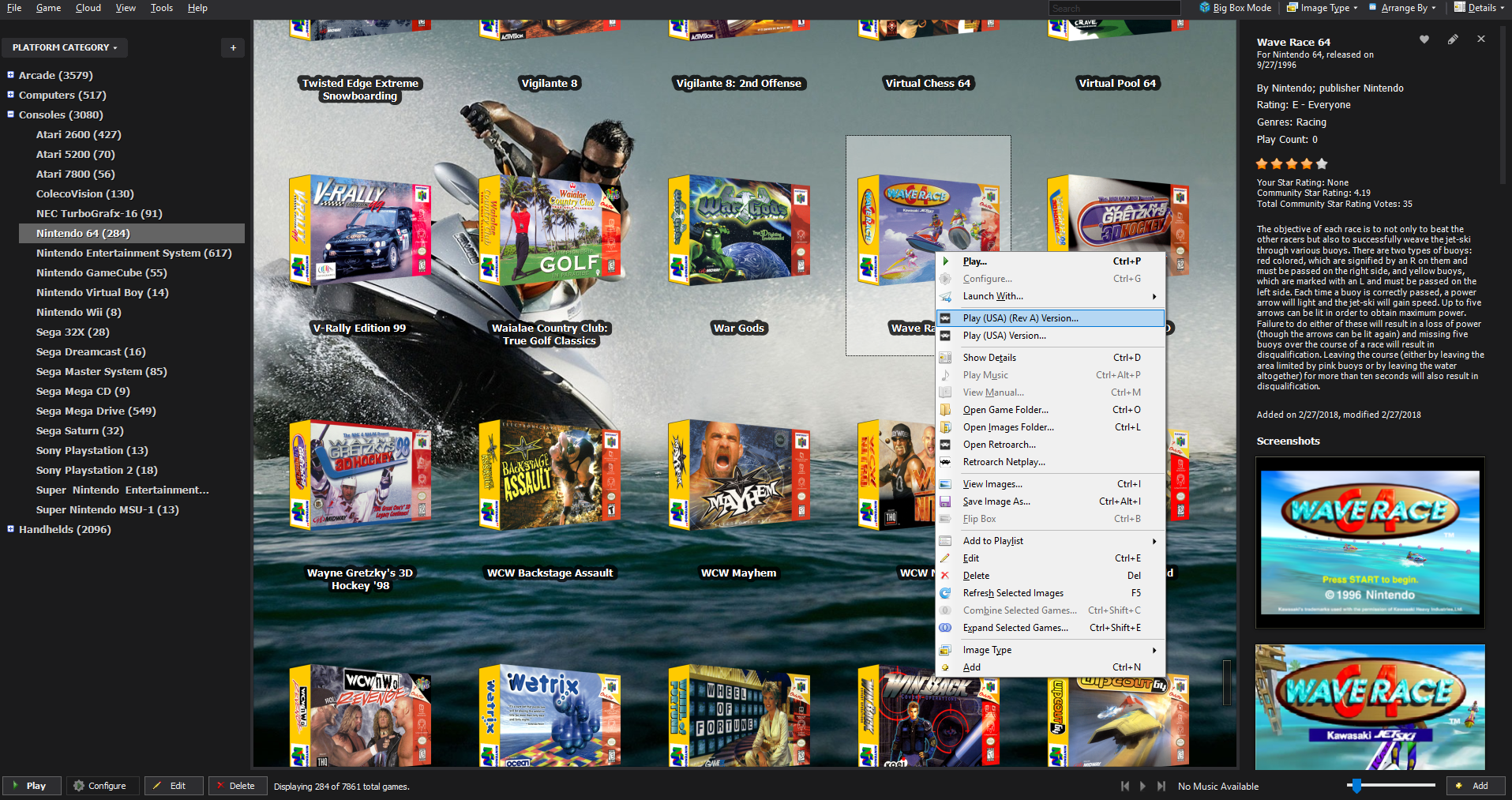Open the Details view dropdown

click(1480, 8)
